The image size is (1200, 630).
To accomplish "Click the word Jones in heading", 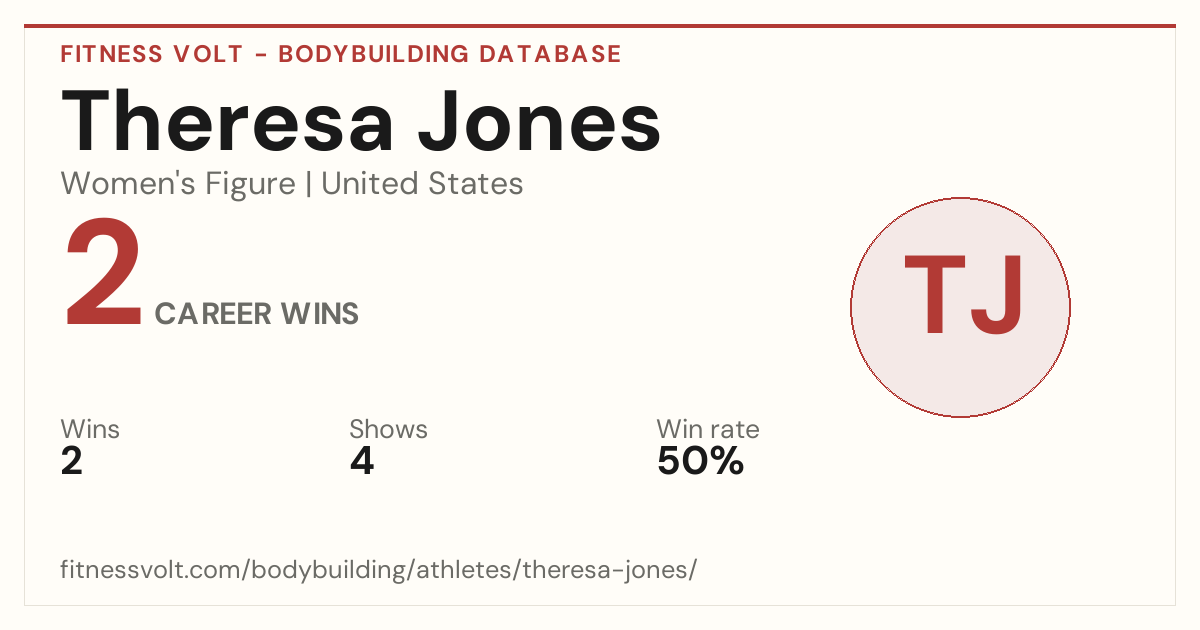I will [538, 121].
